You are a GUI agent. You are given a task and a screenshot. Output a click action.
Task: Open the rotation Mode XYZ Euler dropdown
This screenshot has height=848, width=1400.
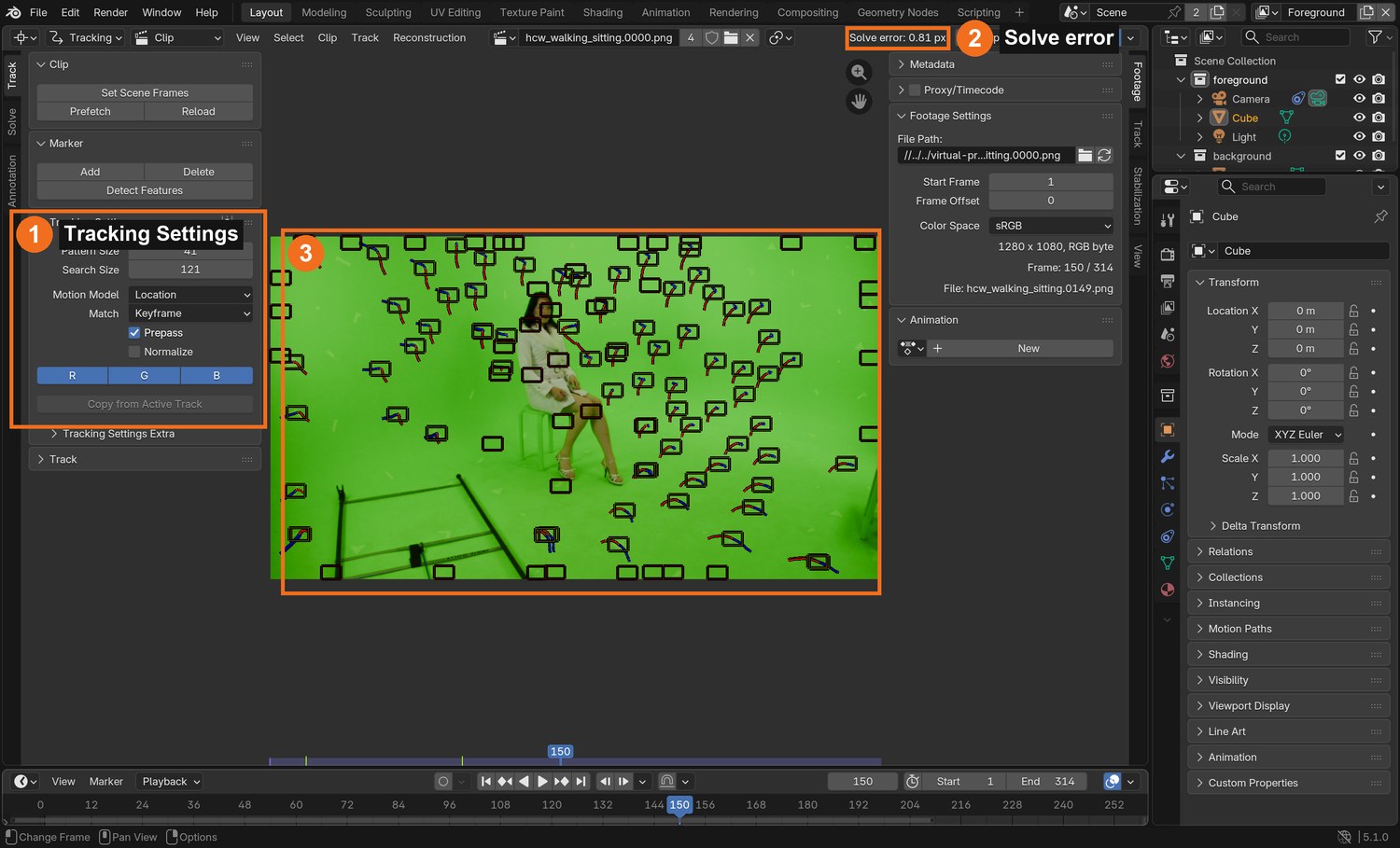(x=1308, y=435)
